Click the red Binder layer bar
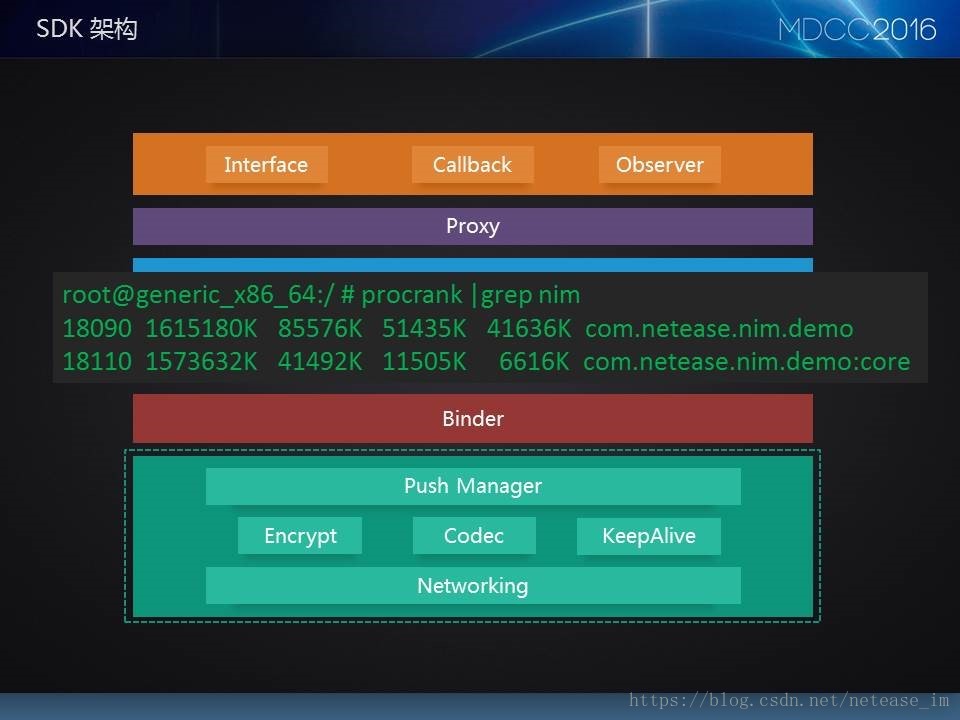 point(473,418)
